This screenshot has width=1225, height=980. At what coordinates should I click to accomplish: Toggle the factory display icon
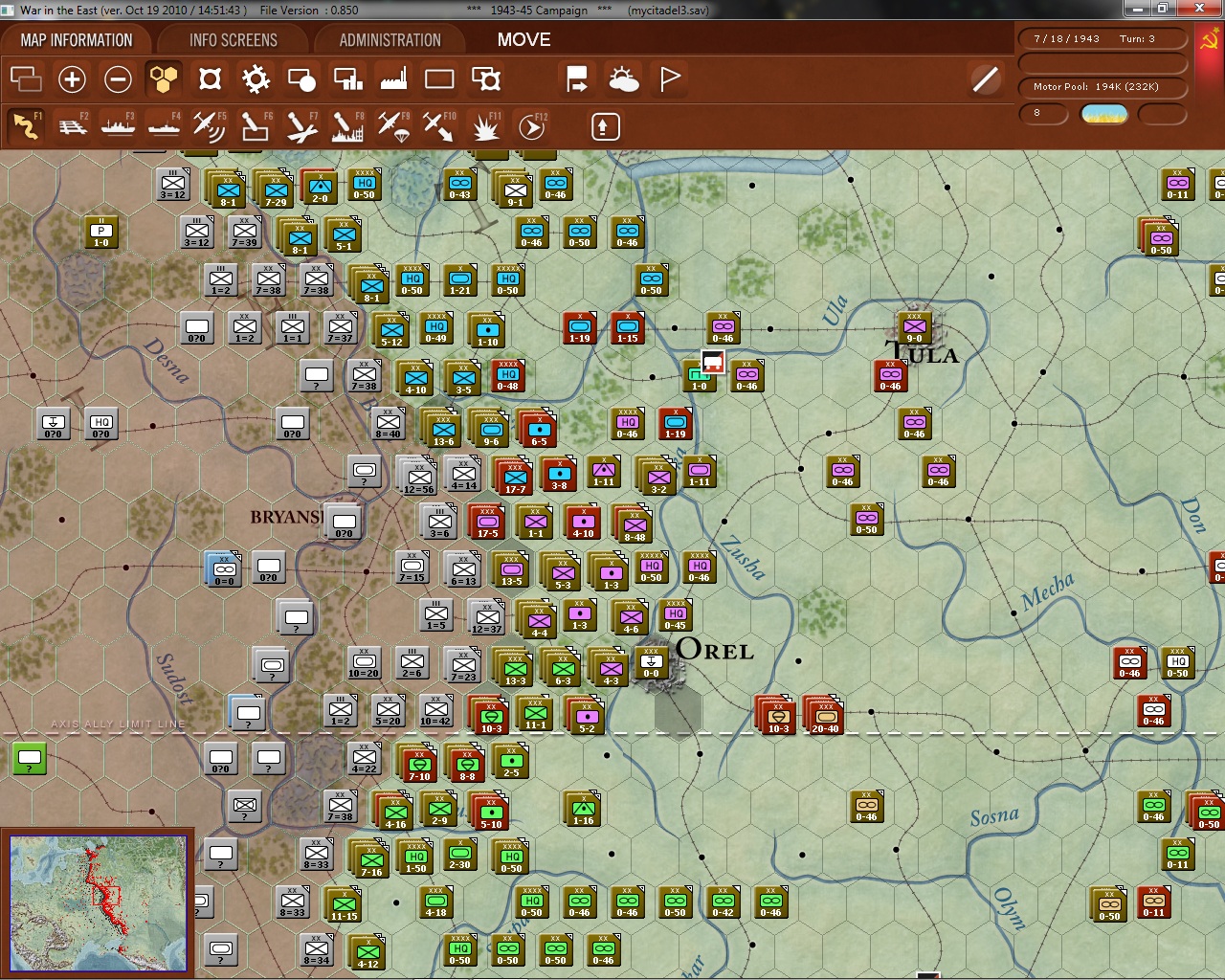pyautogui.click(x=393, y=78)
